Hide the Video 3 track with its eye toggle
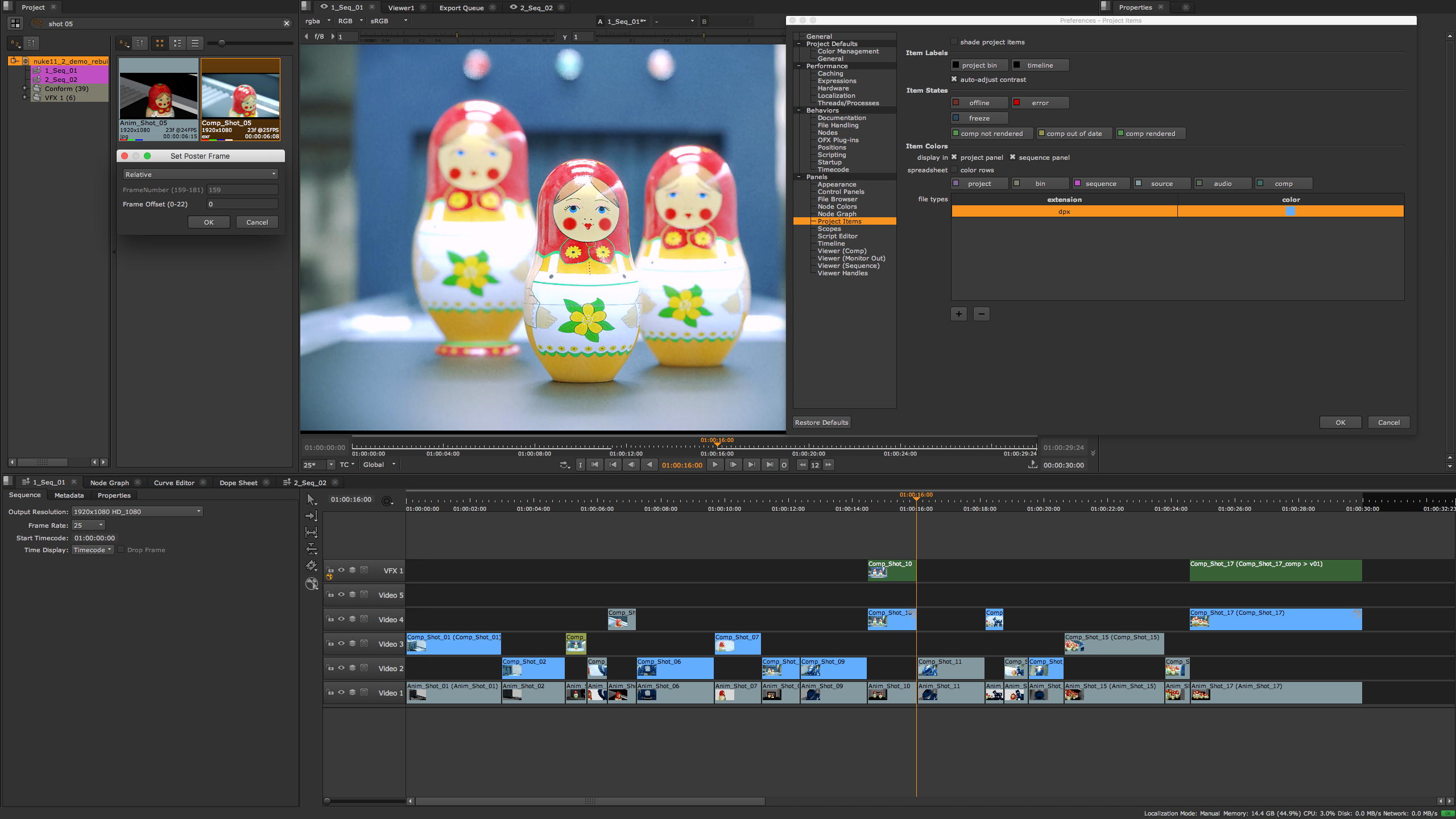The width and height of the screenshot is (1456, 819). (x=341, y=643)
